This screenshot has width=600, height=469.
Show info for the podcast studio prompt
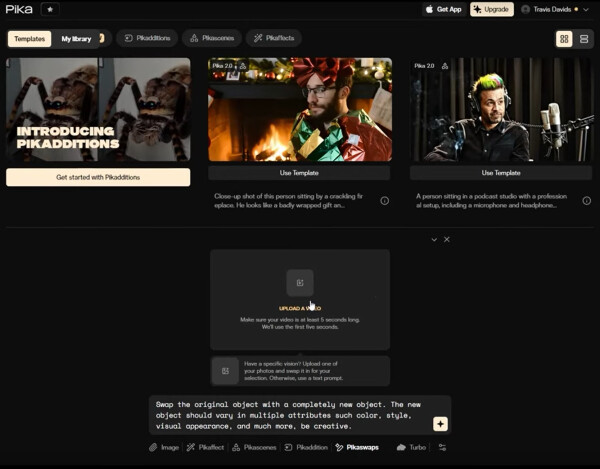[587, 200]
